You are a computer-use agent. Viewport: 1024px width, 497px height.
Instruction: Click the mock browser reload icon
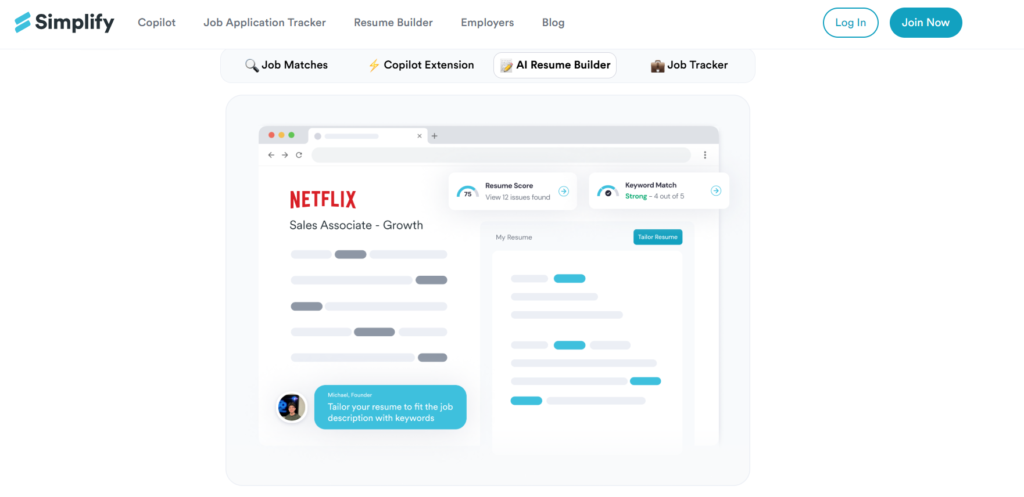299,155
